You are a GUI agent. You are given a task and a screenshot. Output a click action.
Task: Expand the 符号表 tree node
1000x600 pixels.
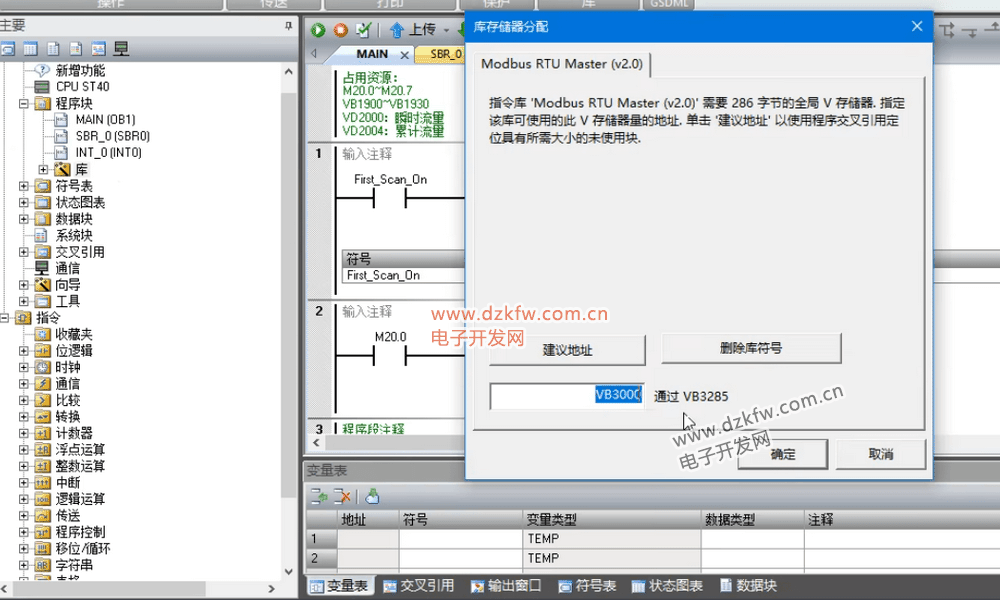24,186
